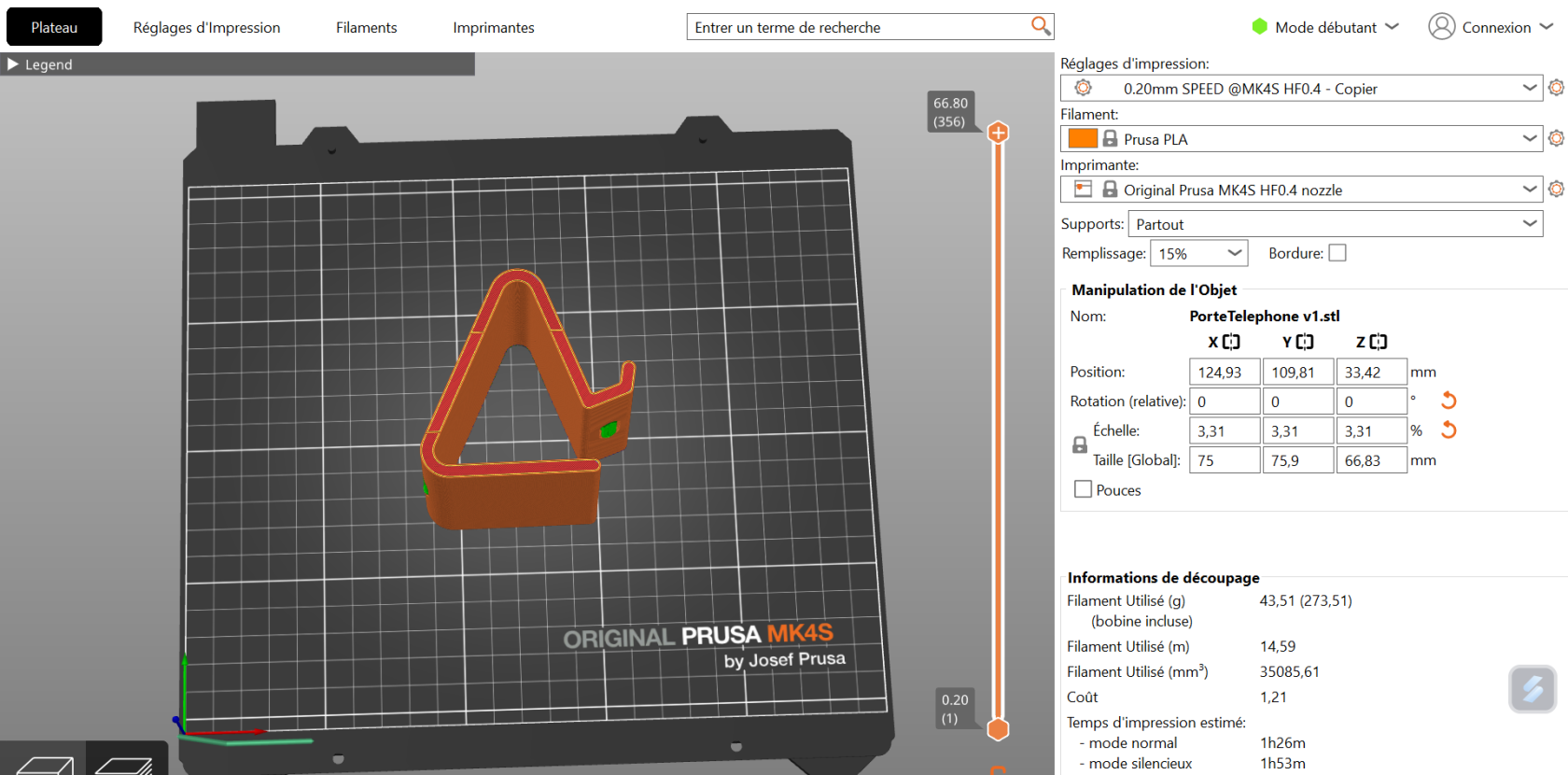Click the green Mode débutant hexagon icon
Image resolution: width=1568 pixels, height=775 pixels.
[1260, 27]
